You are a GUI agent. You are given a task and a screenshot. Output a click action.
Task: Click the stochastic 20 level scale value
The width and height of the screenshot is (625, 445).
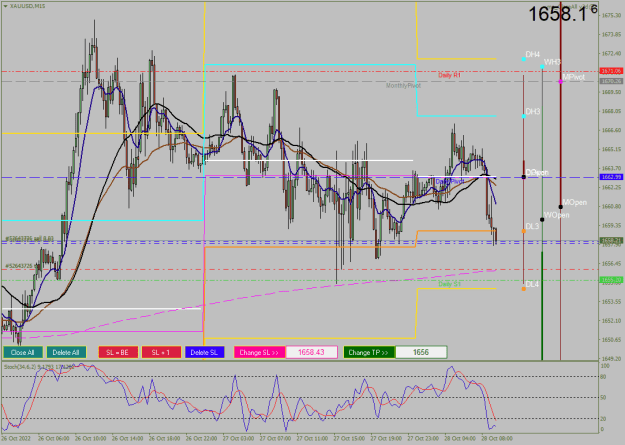coord(603,419)
